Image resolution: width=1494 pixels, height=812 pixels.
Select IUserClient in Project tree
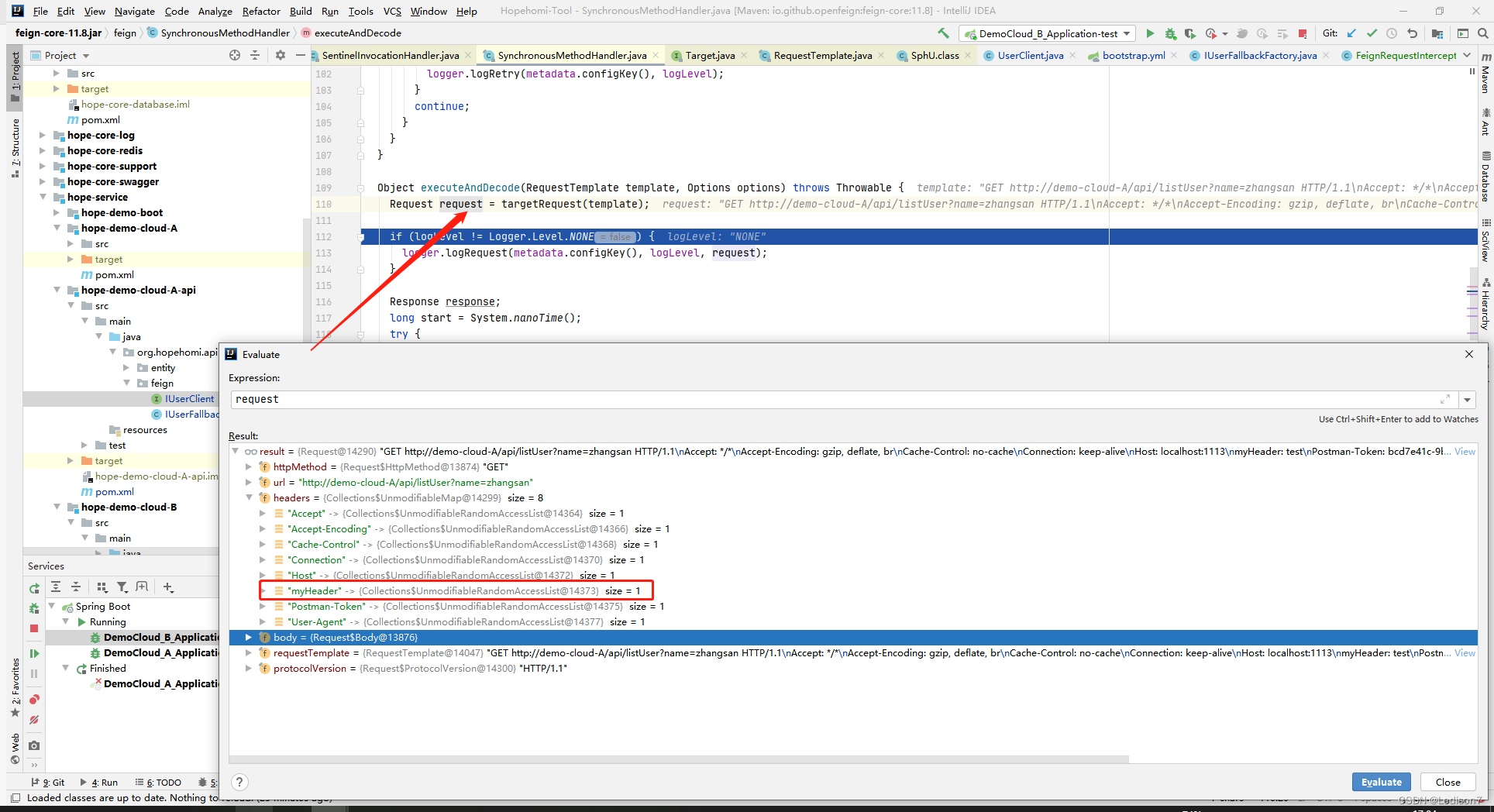coord(189,398)
